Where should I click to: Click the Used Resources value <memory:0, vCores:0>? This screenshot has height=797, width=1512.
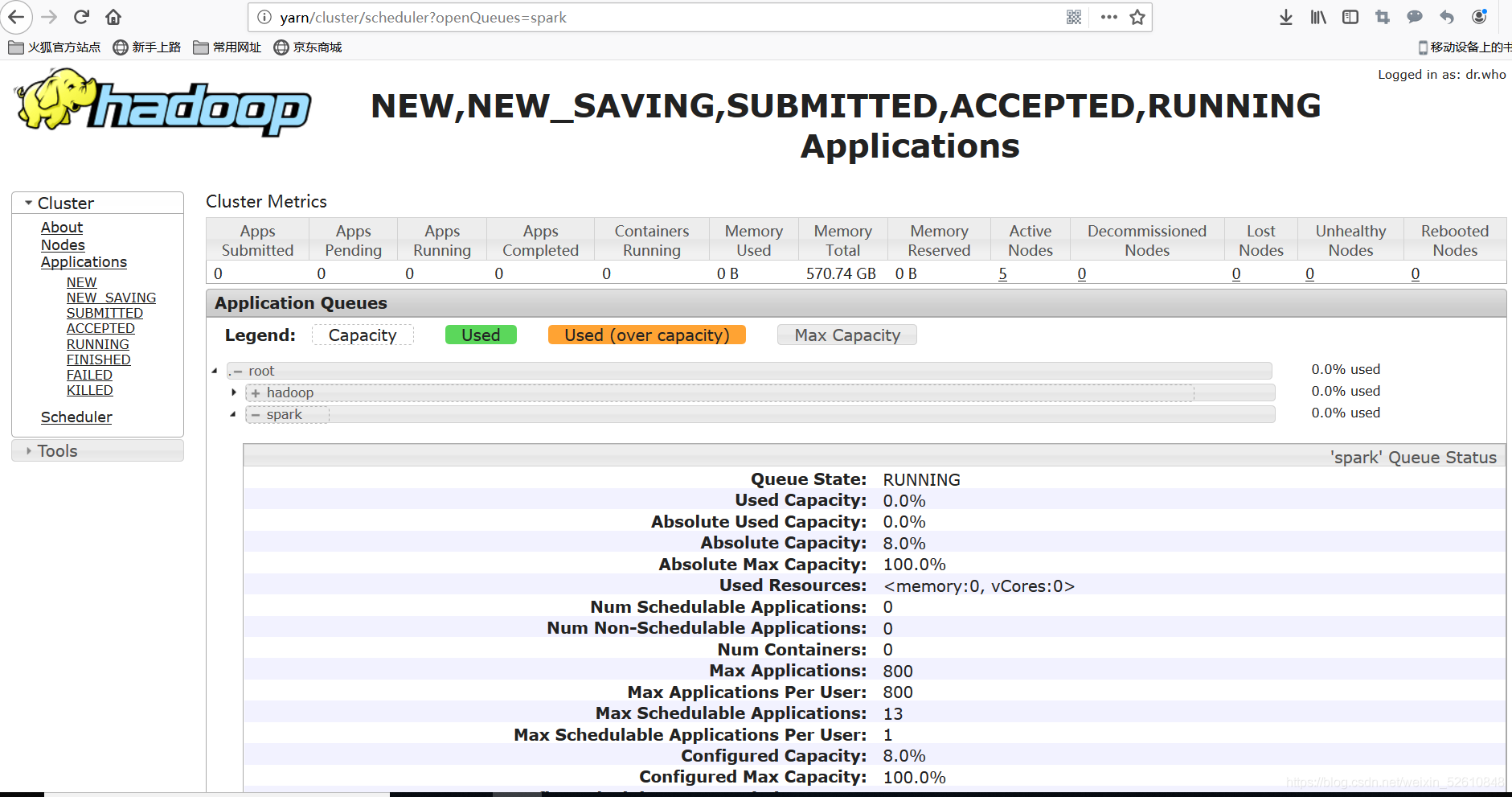[979, 586]
